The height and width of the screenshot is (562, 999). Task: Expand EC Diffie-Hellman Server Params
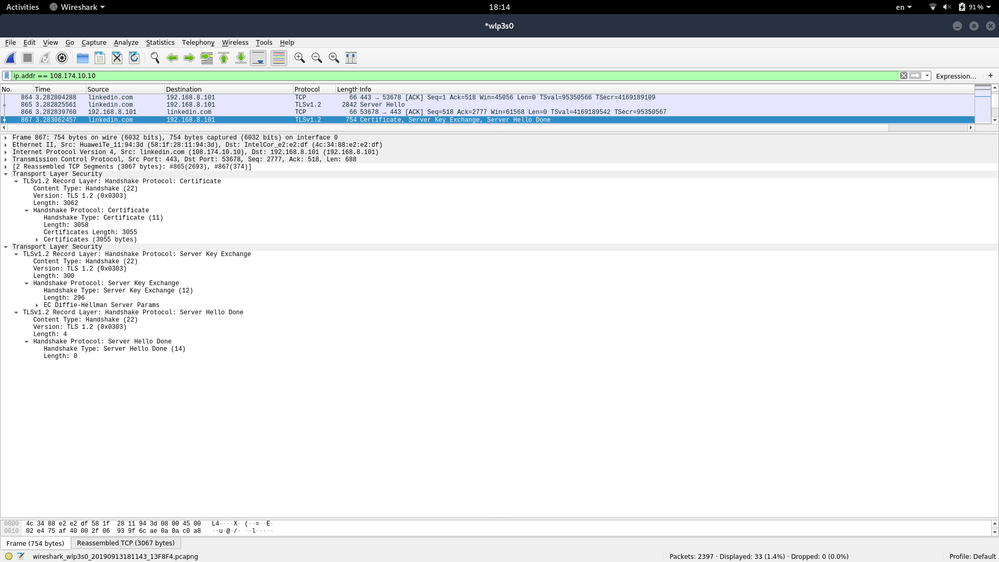(37, 305)
